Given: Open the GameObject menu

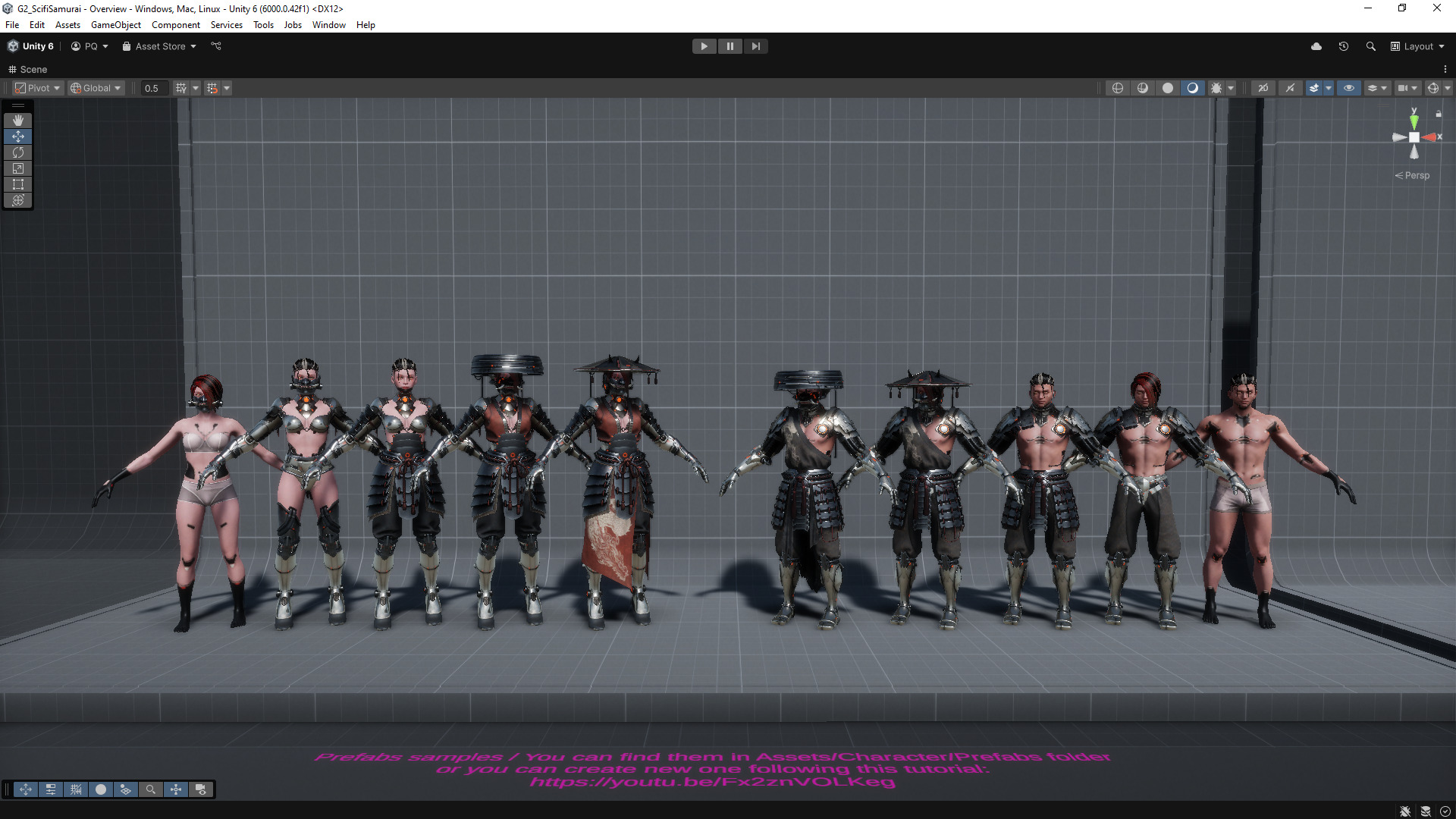Looking at the screenshot, I should [x=115, y=25].
